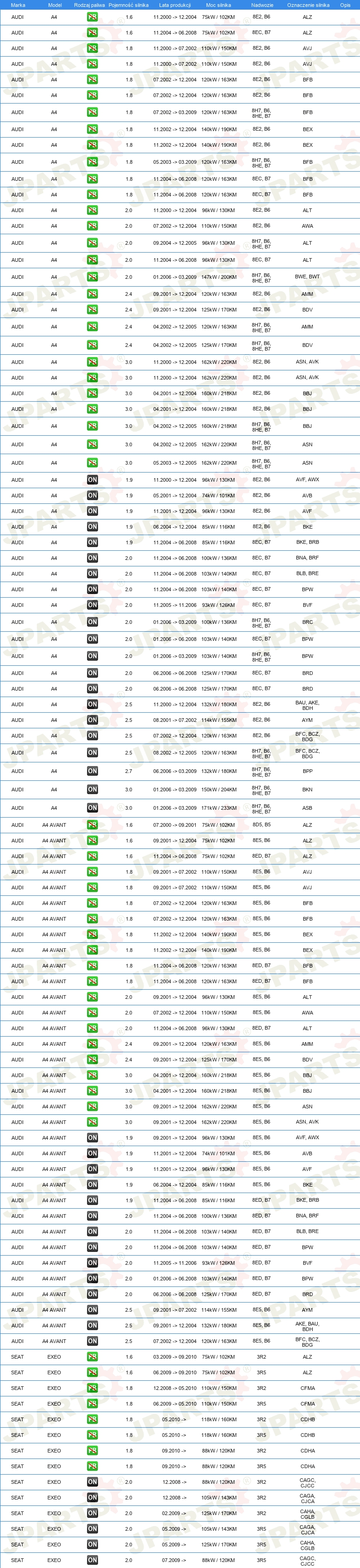
Task: Click the PB petrol icon in the BWE, BWT row
Action: 92,277
